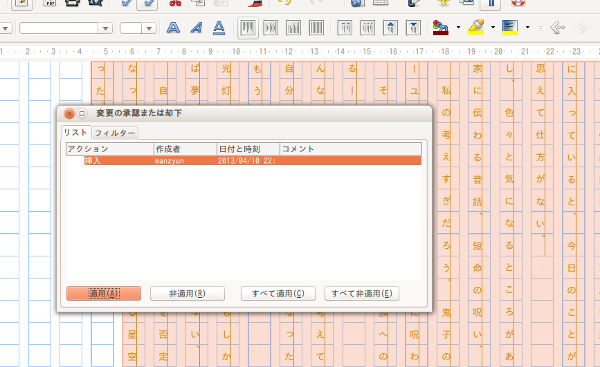Sort by 日付と時刻 column header

[x=248, y=149]
